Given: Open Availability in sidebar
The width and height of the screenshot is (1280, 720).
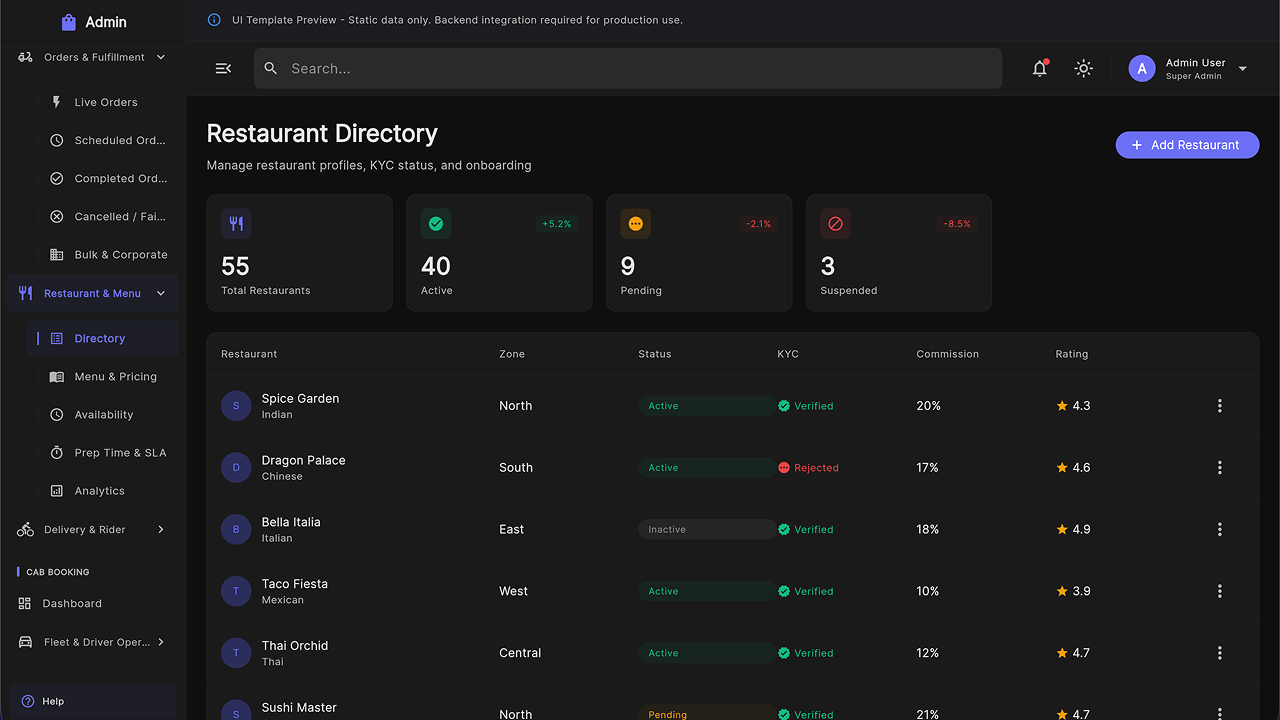Looking at the screenshot, I should (103, 414).
